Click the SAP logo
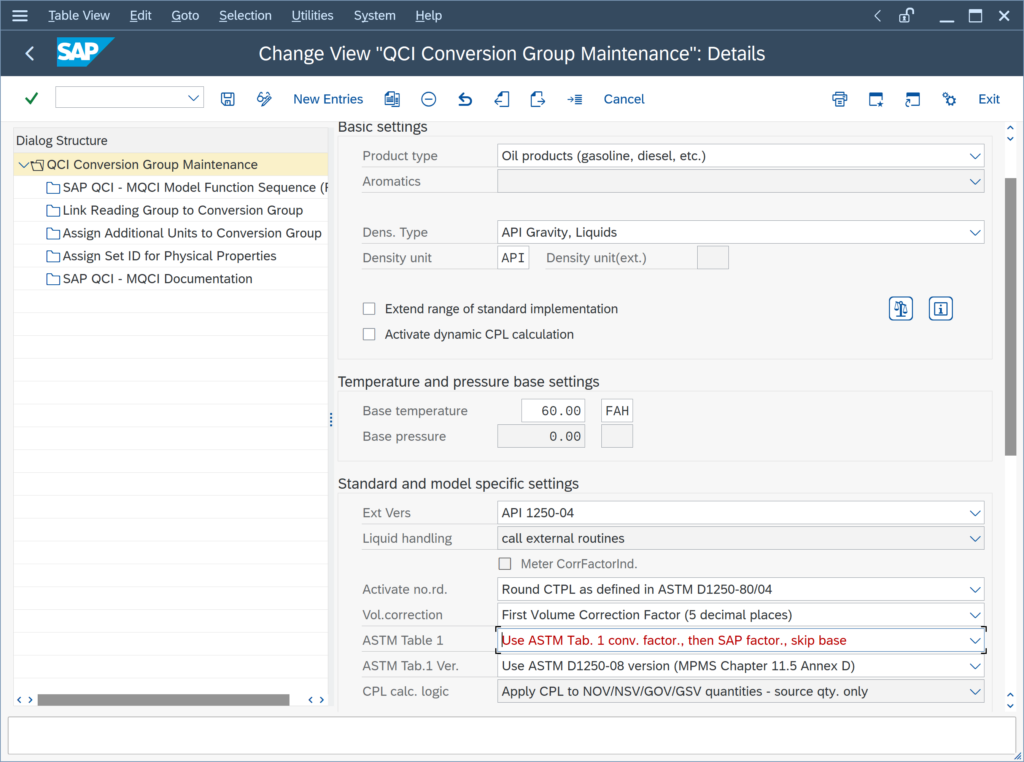The image size is (1024, 762). pyautogui.click(x=85, y=52)
